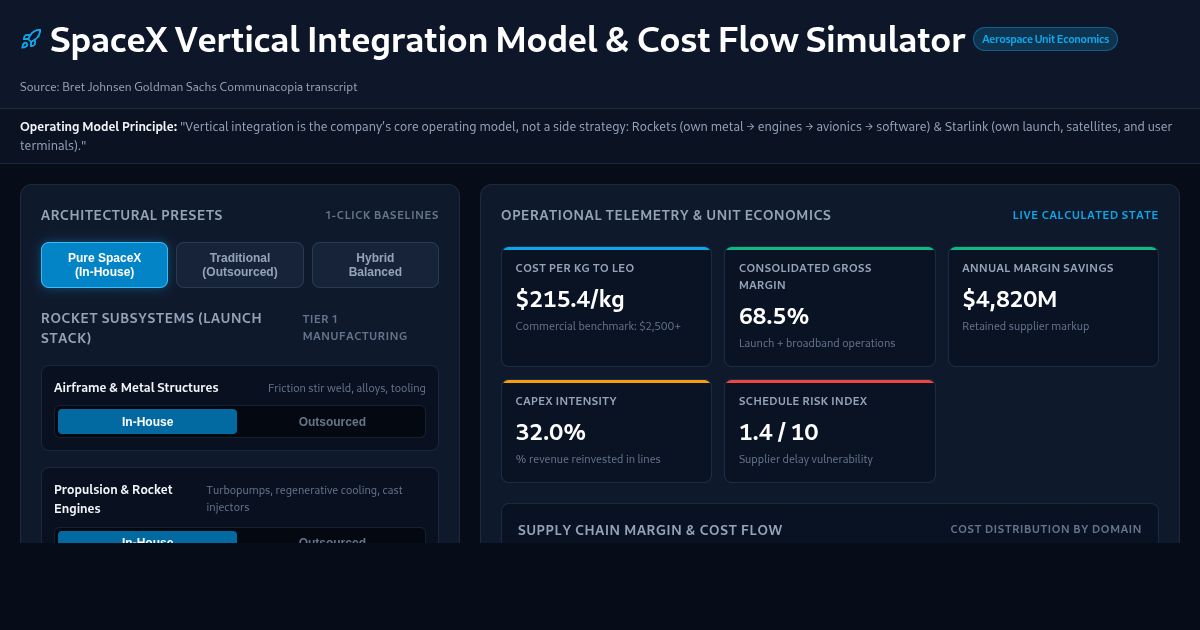Click the Commercial benchmark: $2,500+ note
The image size is (1200, 630).
point(598,326)
